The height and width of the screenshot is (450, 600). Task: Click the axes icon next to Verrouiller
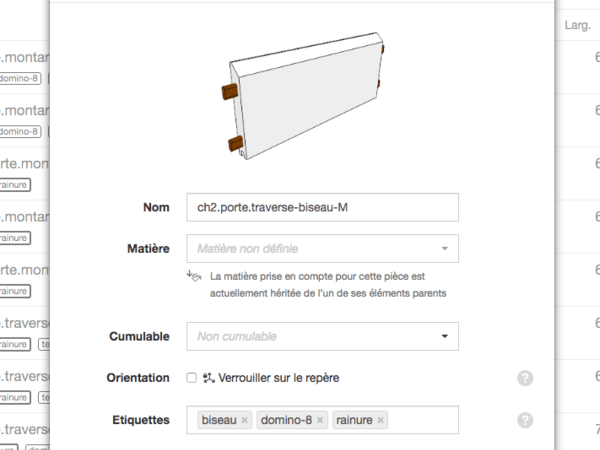coord(209,378)
